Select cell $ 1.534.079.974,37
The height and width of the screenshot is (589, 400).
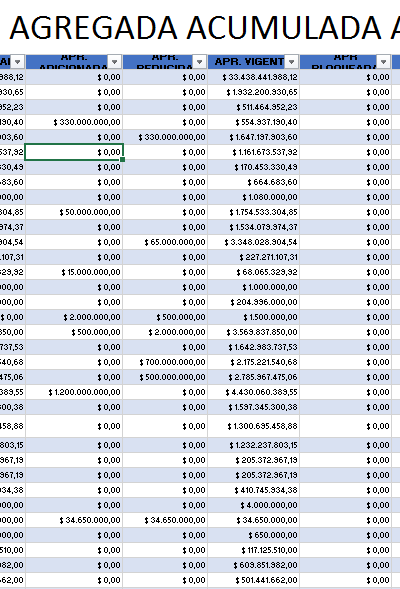254,227
